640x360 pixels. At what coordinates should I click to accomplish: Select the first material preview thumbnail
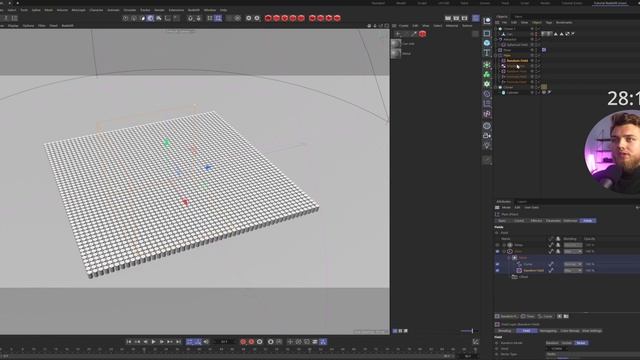[396, 44]
